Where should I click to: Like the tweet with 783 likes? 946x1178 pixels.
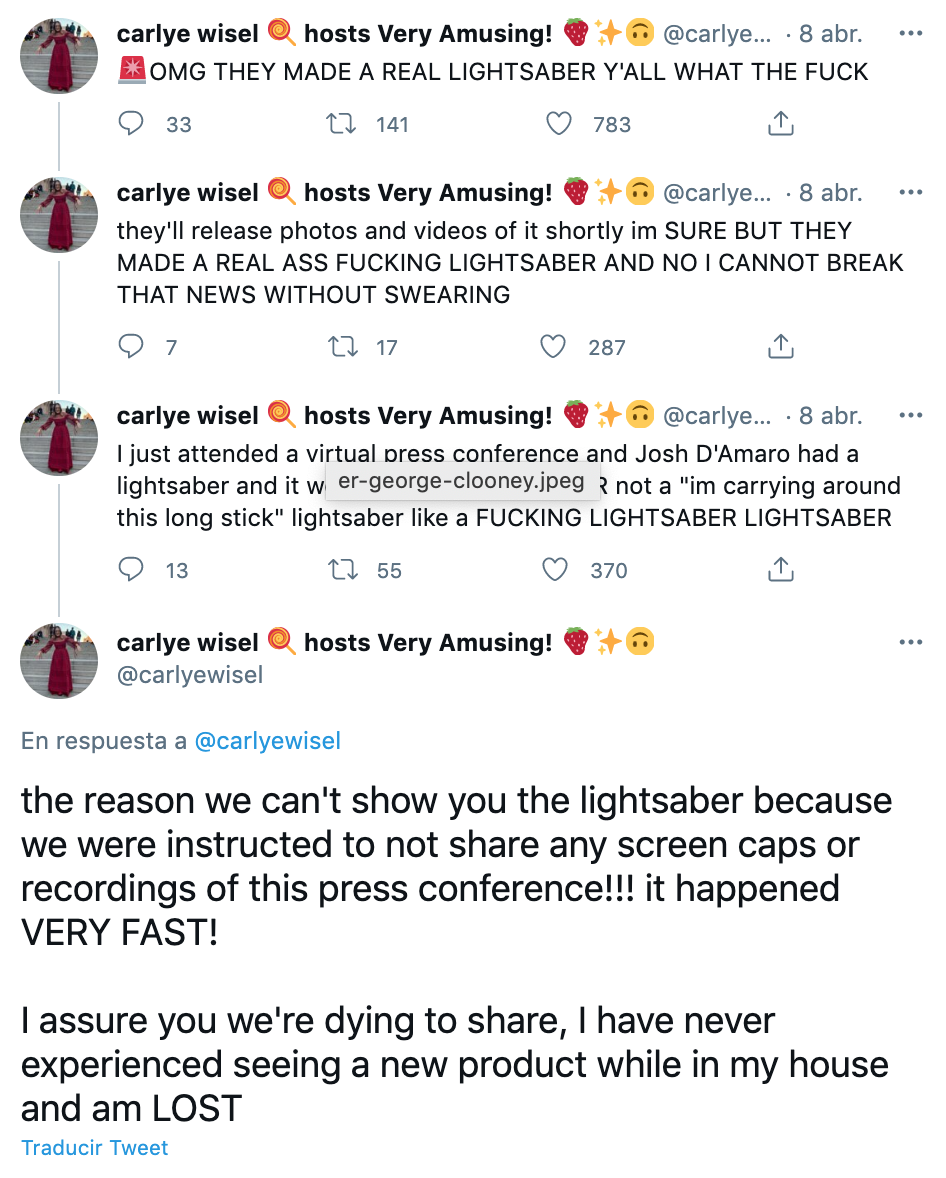pyautogui.click(x=559, y=124)
